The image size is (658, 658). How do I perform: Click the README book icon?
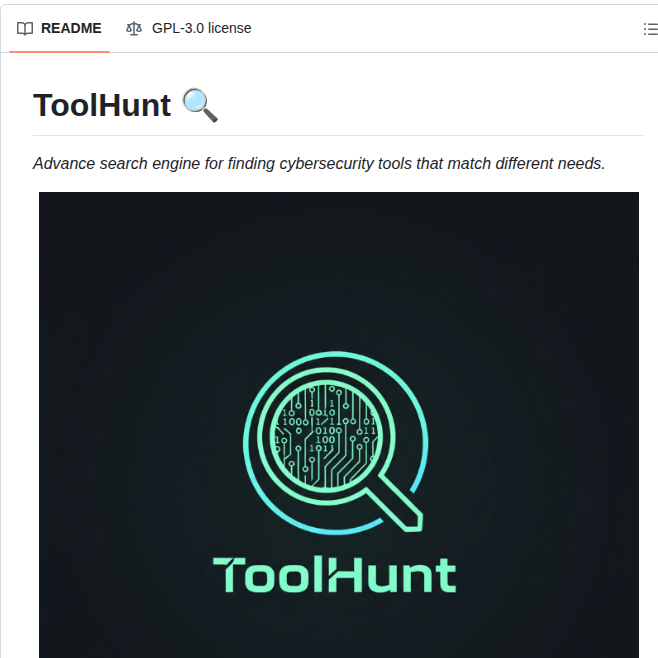coord(25,29)
